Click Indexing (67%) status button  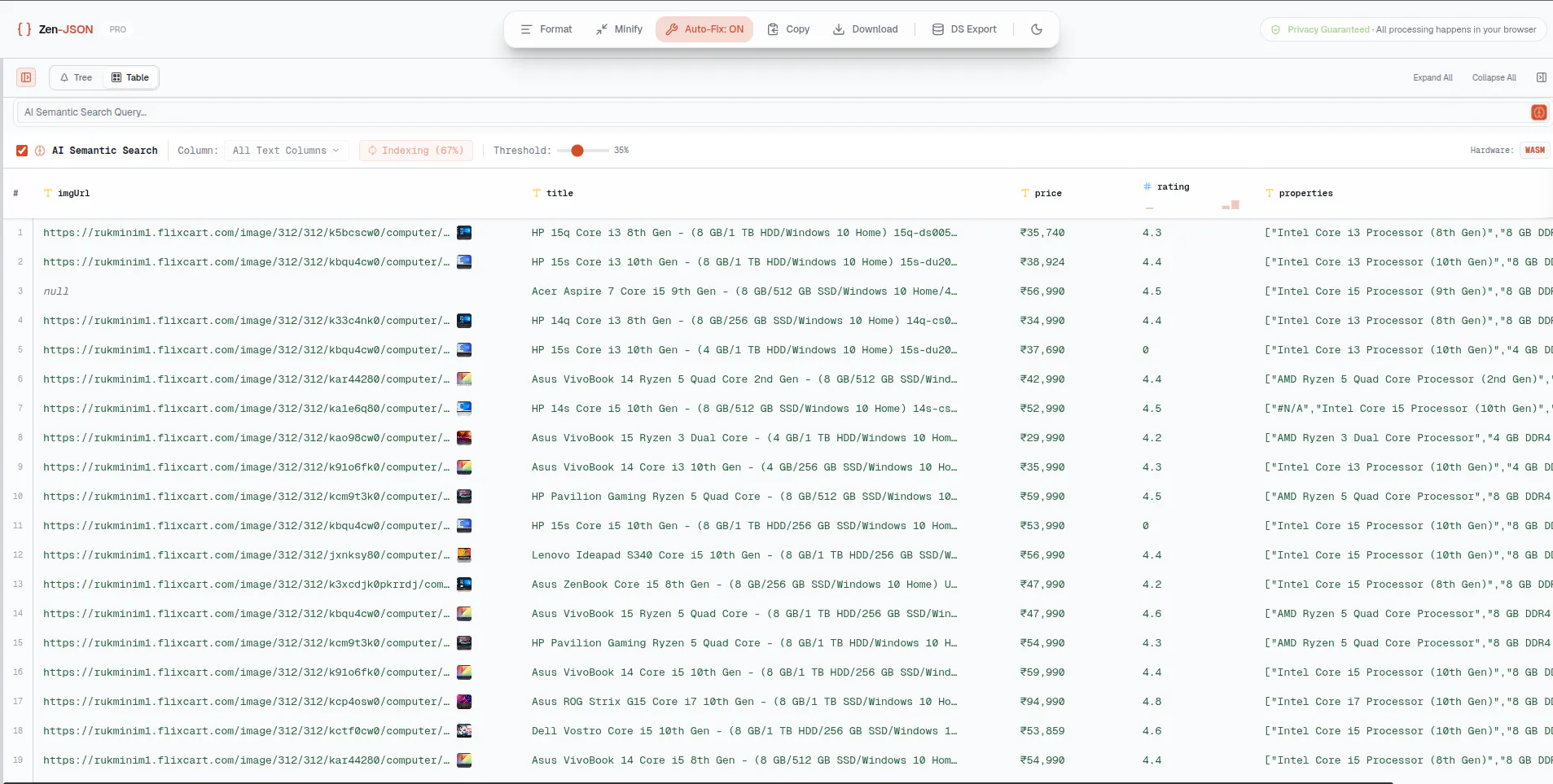click(x=415, y=151)
